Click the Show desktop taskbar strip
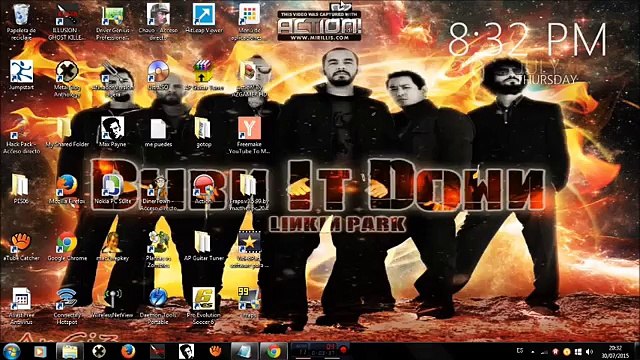 (x=637, y=351)
